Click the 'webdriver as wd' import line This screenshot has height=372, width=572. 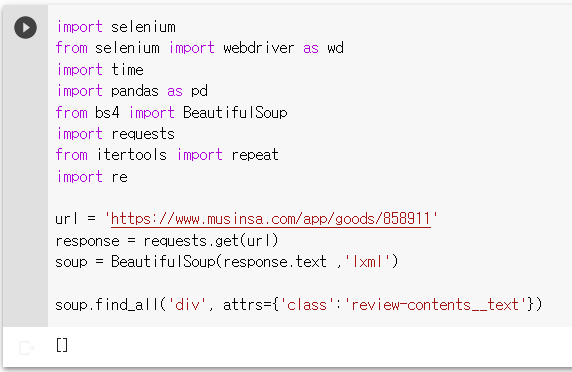pyautogui.click(x=200, y=48)
